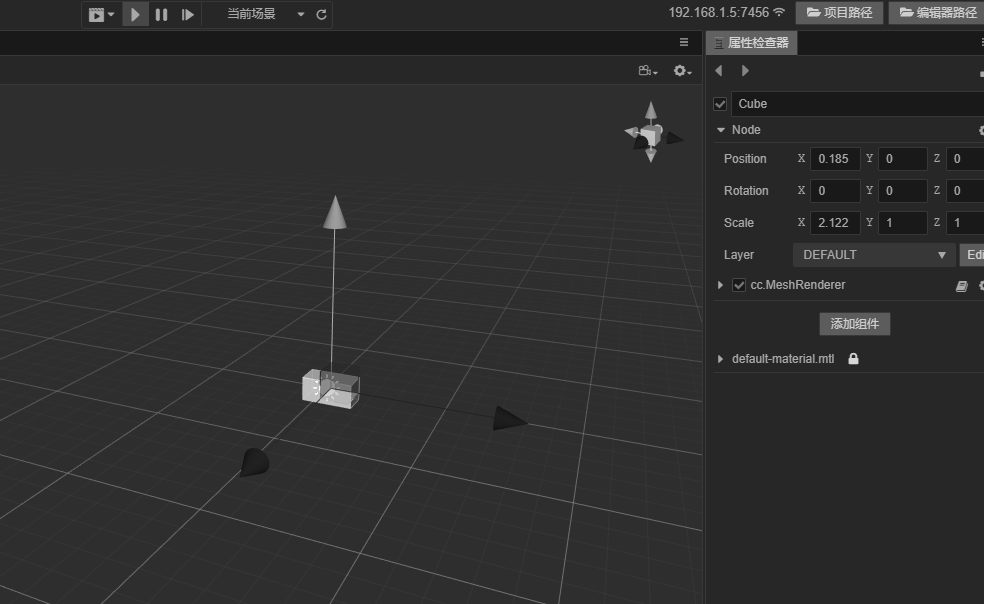Open the project path folder button
Image resolution: width=984 pixels, height=604 pixels.
pos(839,13)
